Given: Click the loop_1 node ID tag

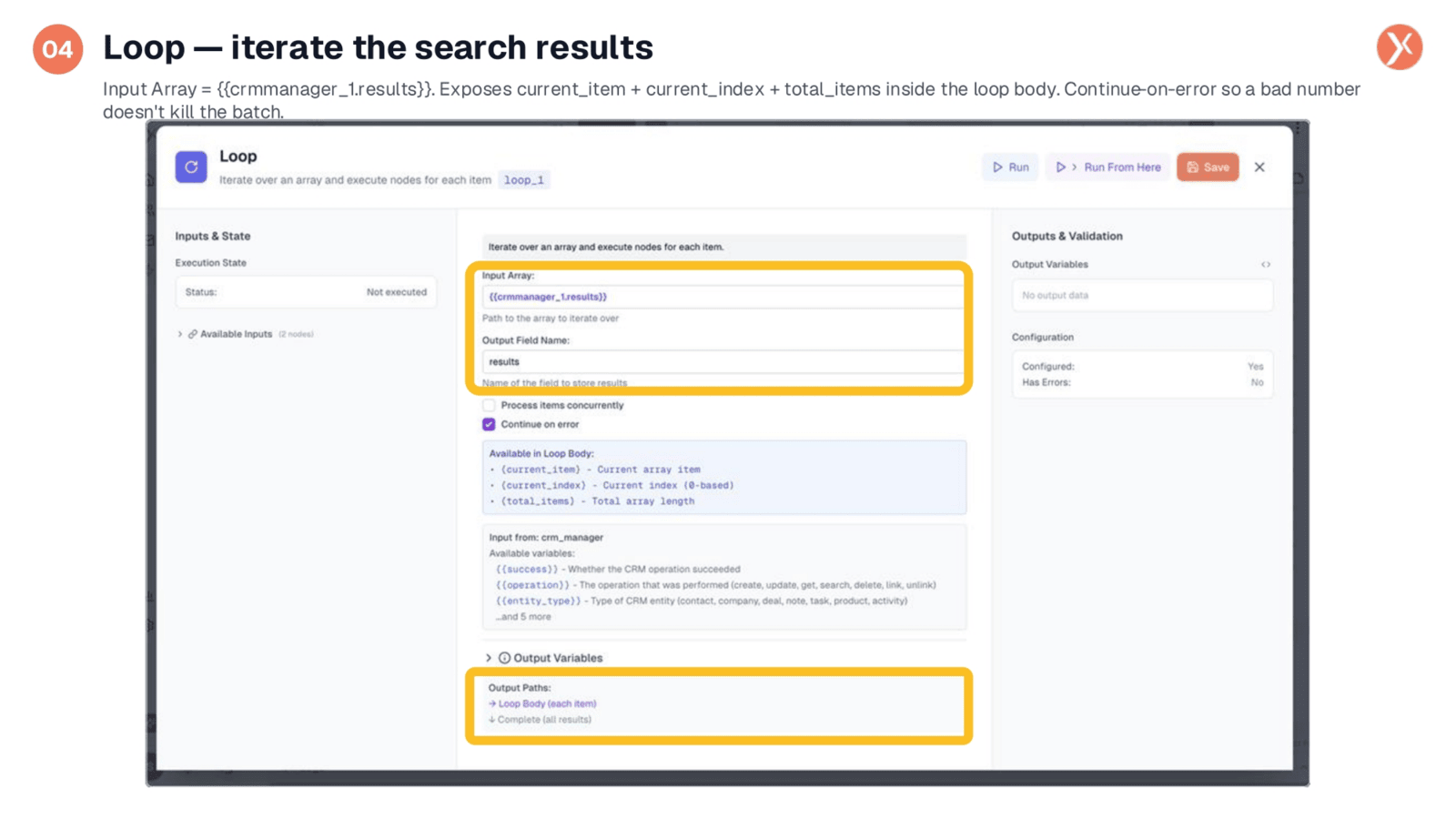Looking at the screenshot, I should [524, 180].
